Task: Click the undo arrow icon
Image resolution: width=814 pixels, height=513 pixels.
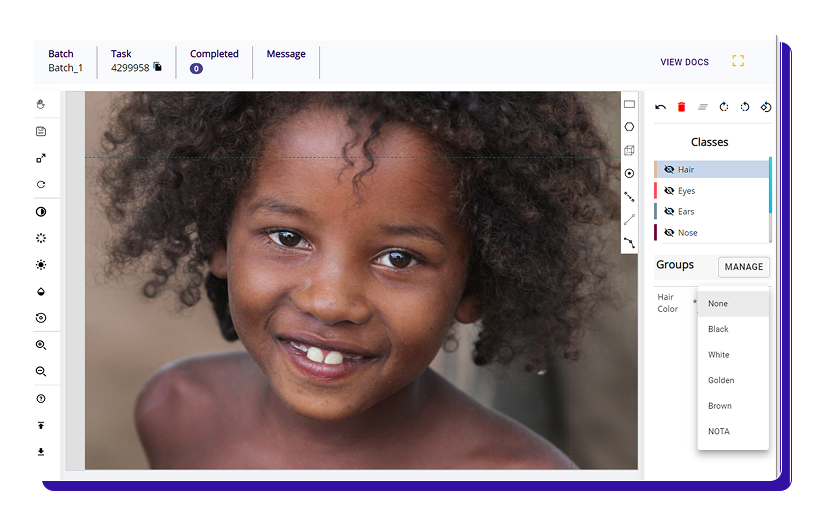Action: pos(660,107)
